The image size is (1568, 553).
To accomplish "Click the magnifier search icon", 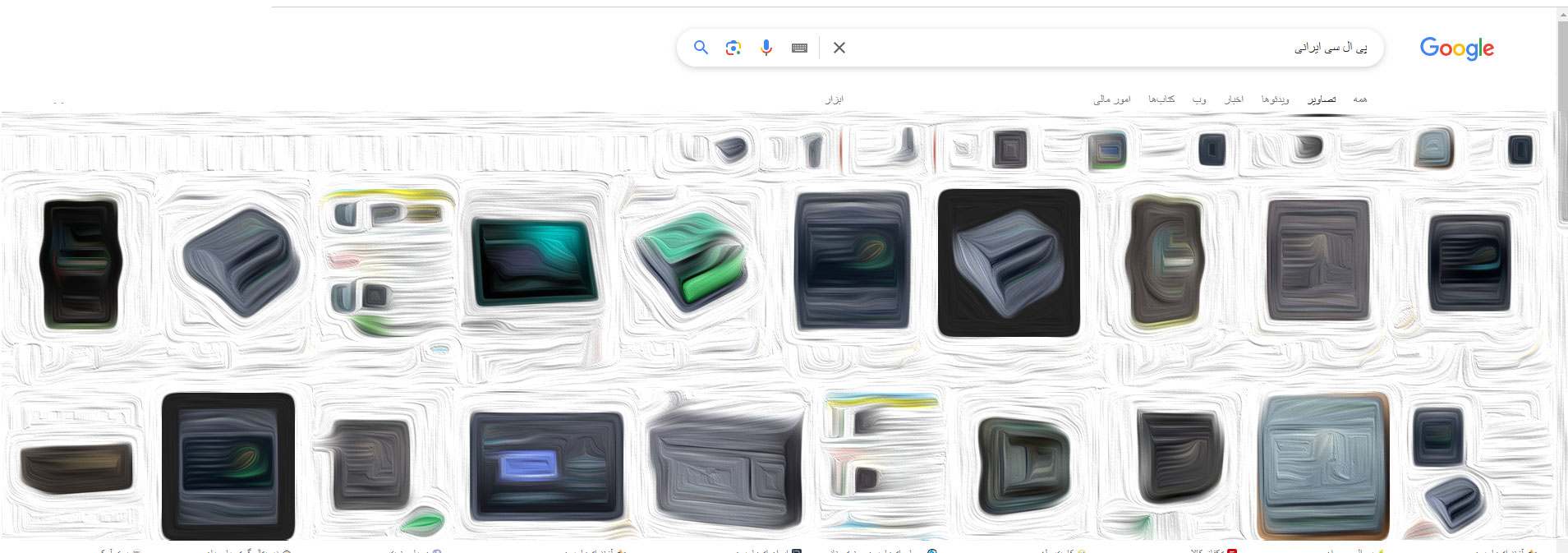I will [x=701, y=48].
